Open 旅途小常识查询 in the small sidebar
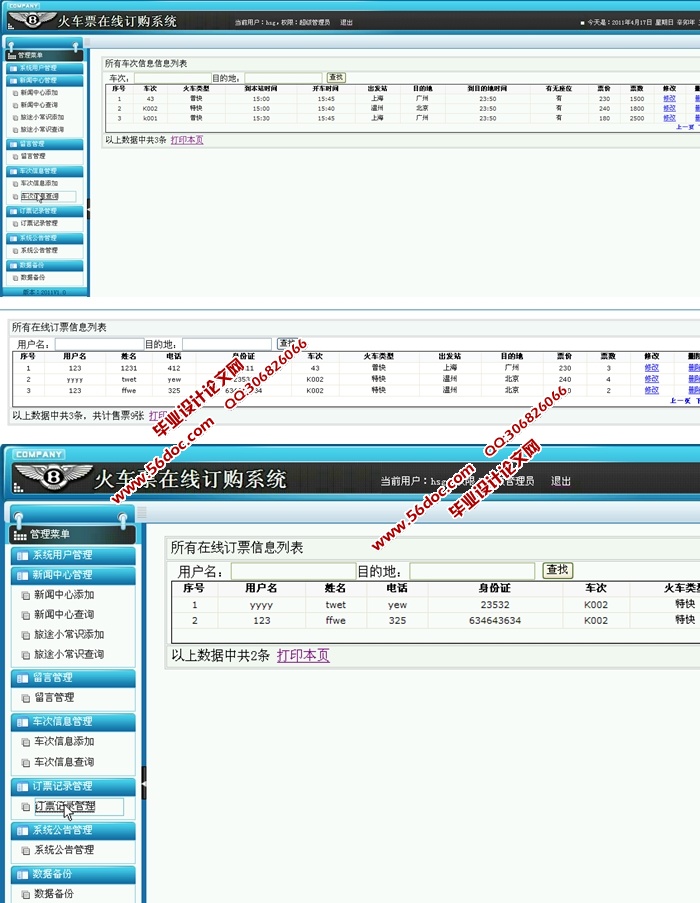The image size is (700, 903). pyautogui.click(x=42, y=130)
